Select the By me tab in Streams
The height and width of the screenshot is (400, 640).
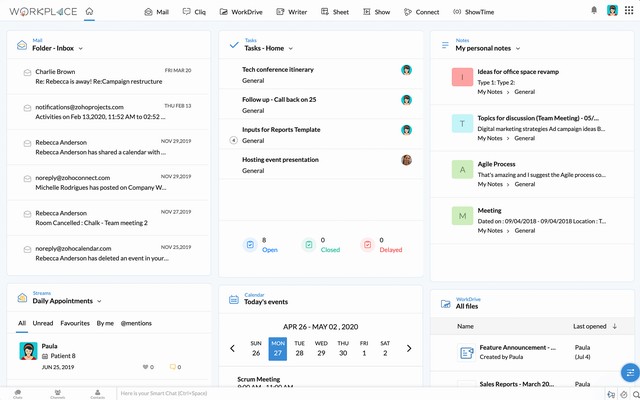[x=105, y=323]
